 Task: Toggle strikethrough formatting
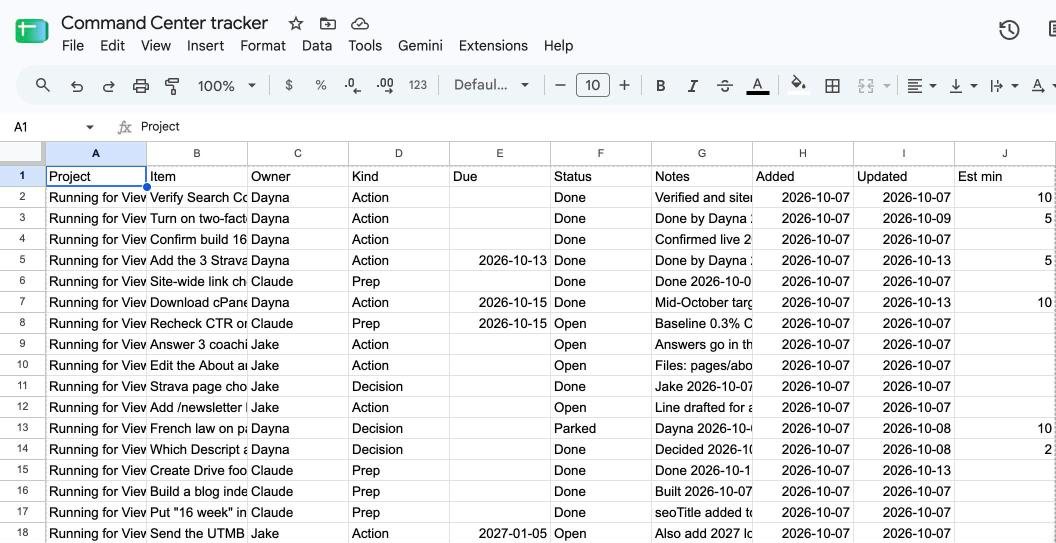725,86
